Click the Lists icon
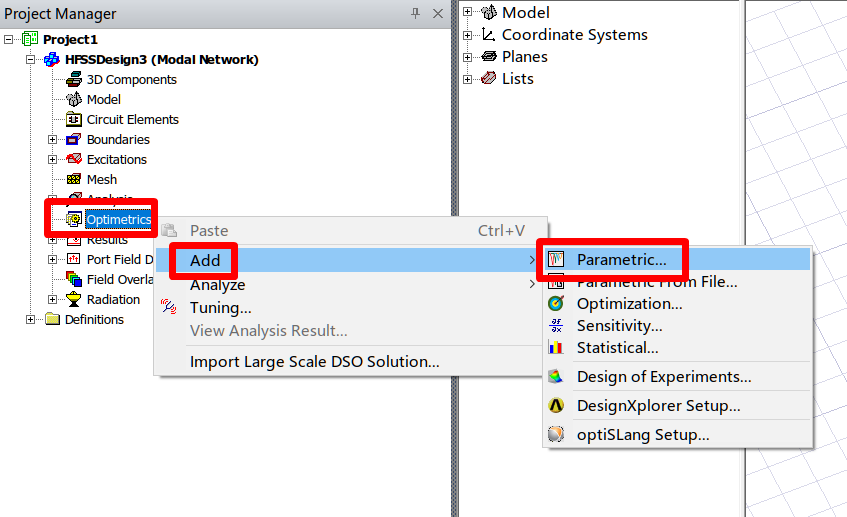847x517 pixels. (489, 78)
